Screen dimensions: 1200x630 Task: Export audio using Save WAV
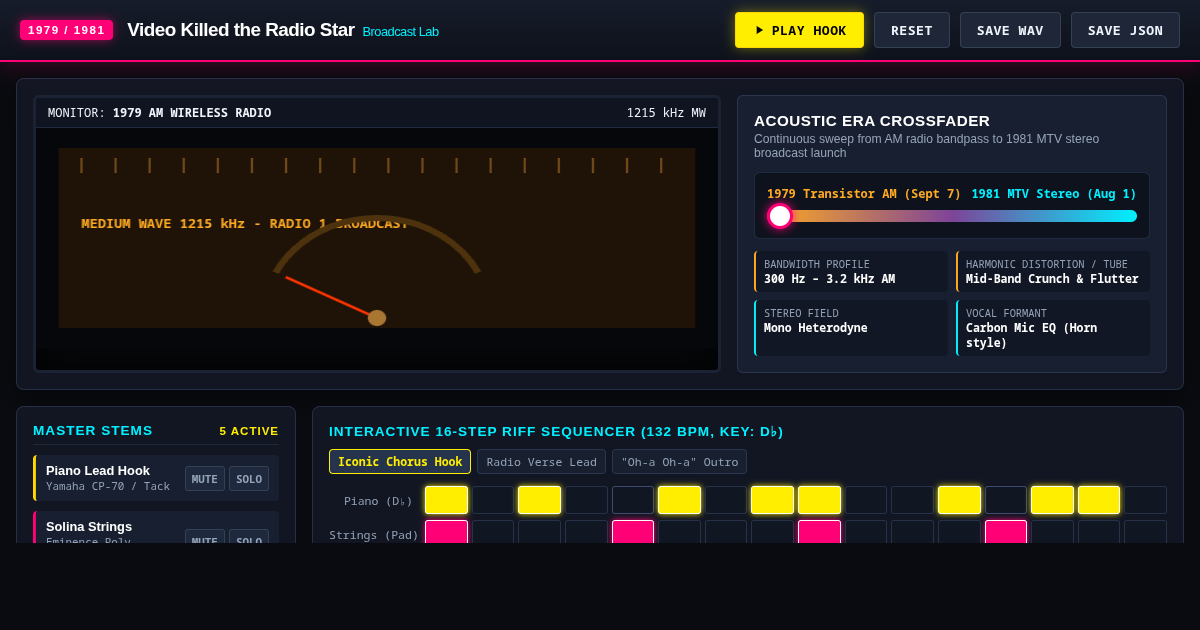pyautogui.click(x=1010, y=30)
